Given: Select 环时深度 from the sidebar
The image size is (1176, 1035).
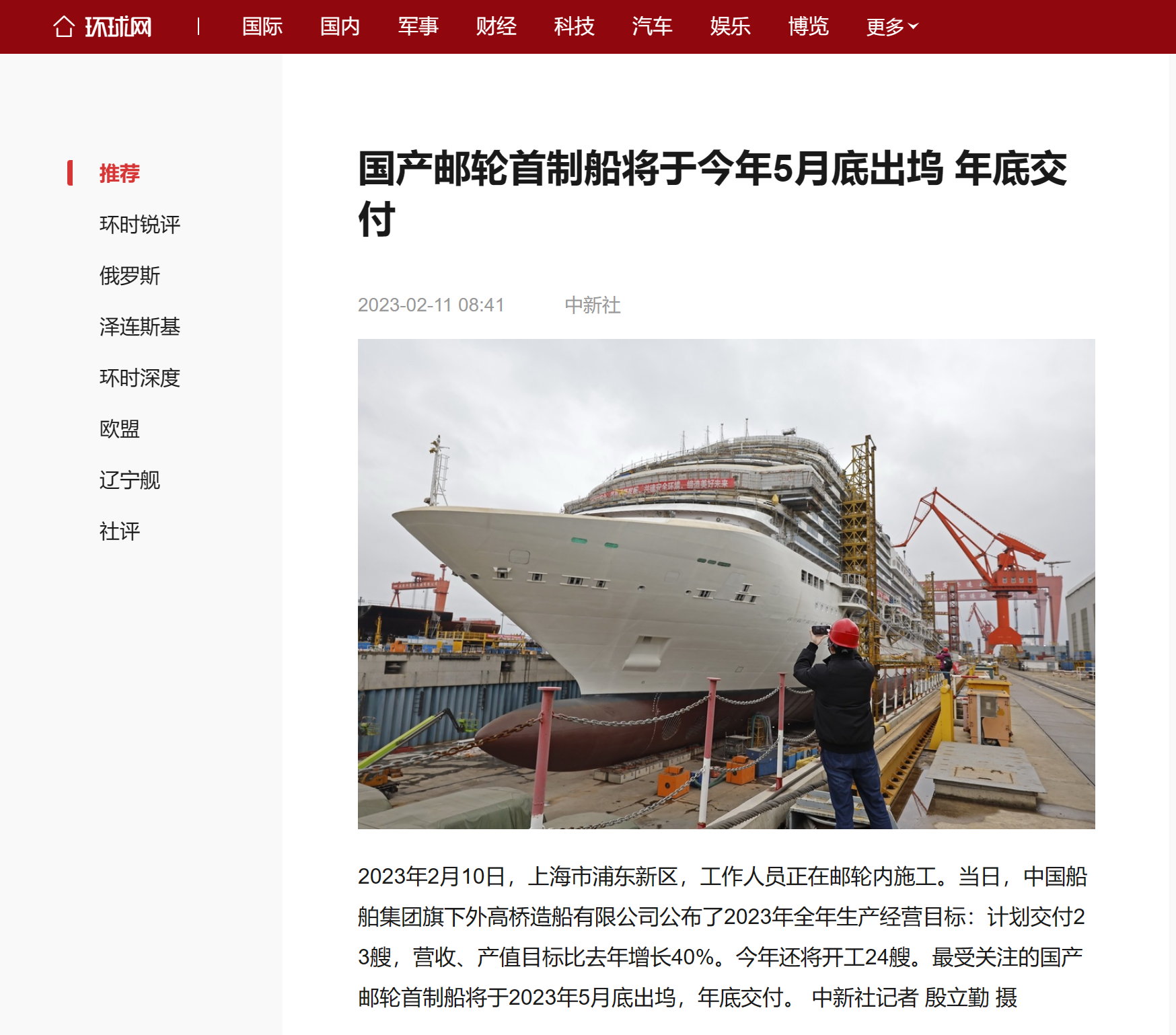Looking at the screenshot, I should coord(140,378).
